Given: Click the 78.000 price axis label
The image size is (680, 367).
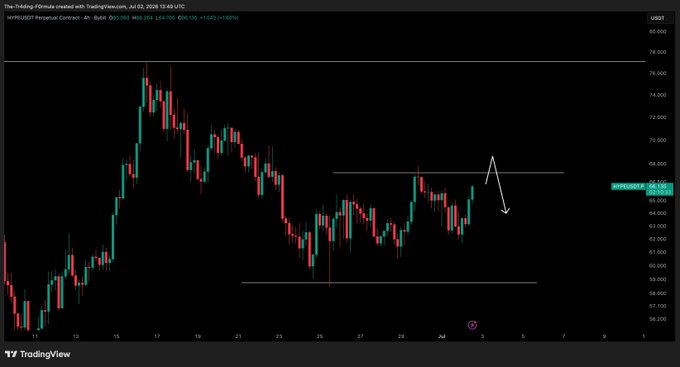Looking at the screenshot, I should click(657, 52).
